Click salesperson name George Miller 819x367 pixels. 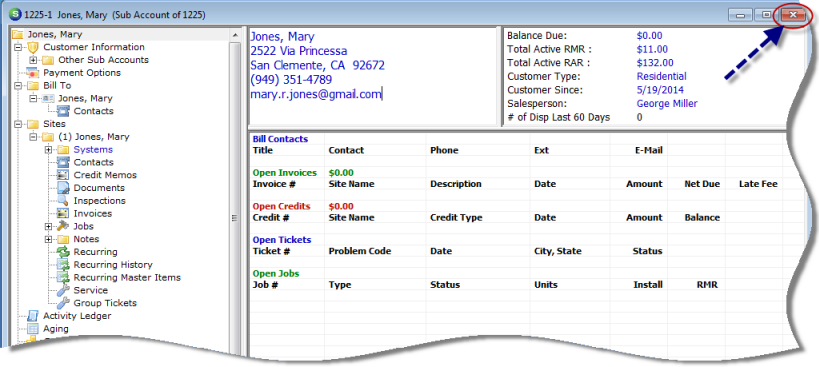click(667, 103)
